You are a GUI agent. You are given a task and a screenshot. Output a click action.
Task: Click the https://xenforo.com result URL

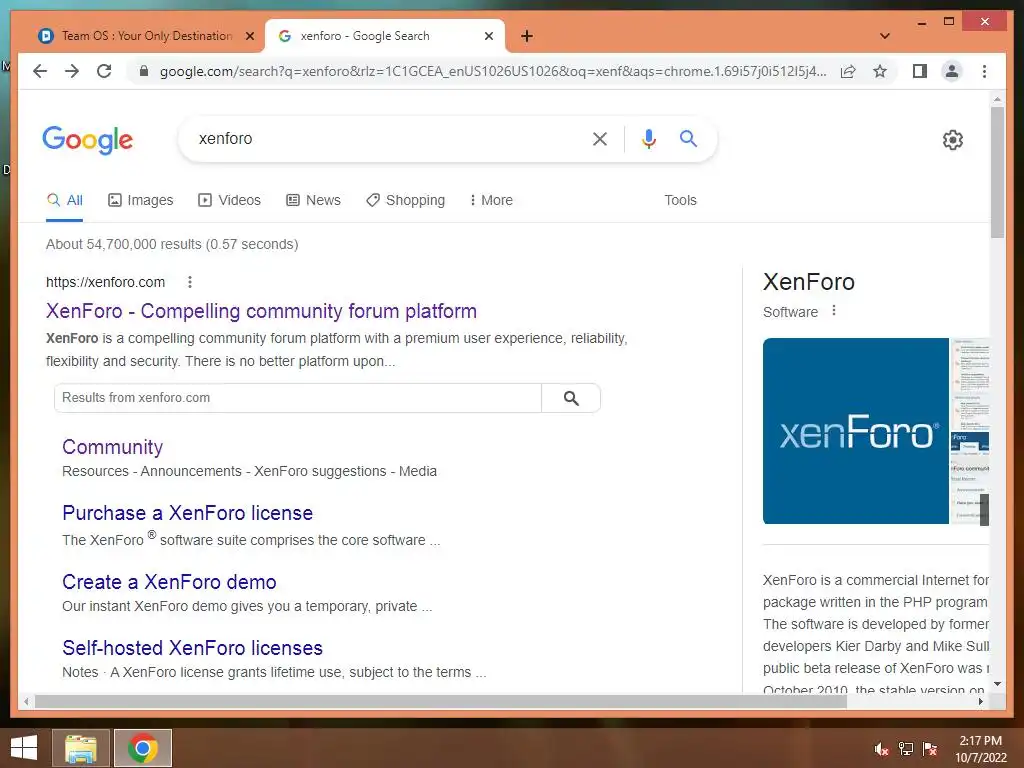point(105,282)
